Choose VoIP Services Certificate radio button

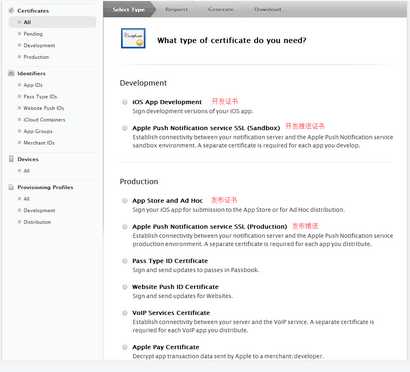click(125, 313)
